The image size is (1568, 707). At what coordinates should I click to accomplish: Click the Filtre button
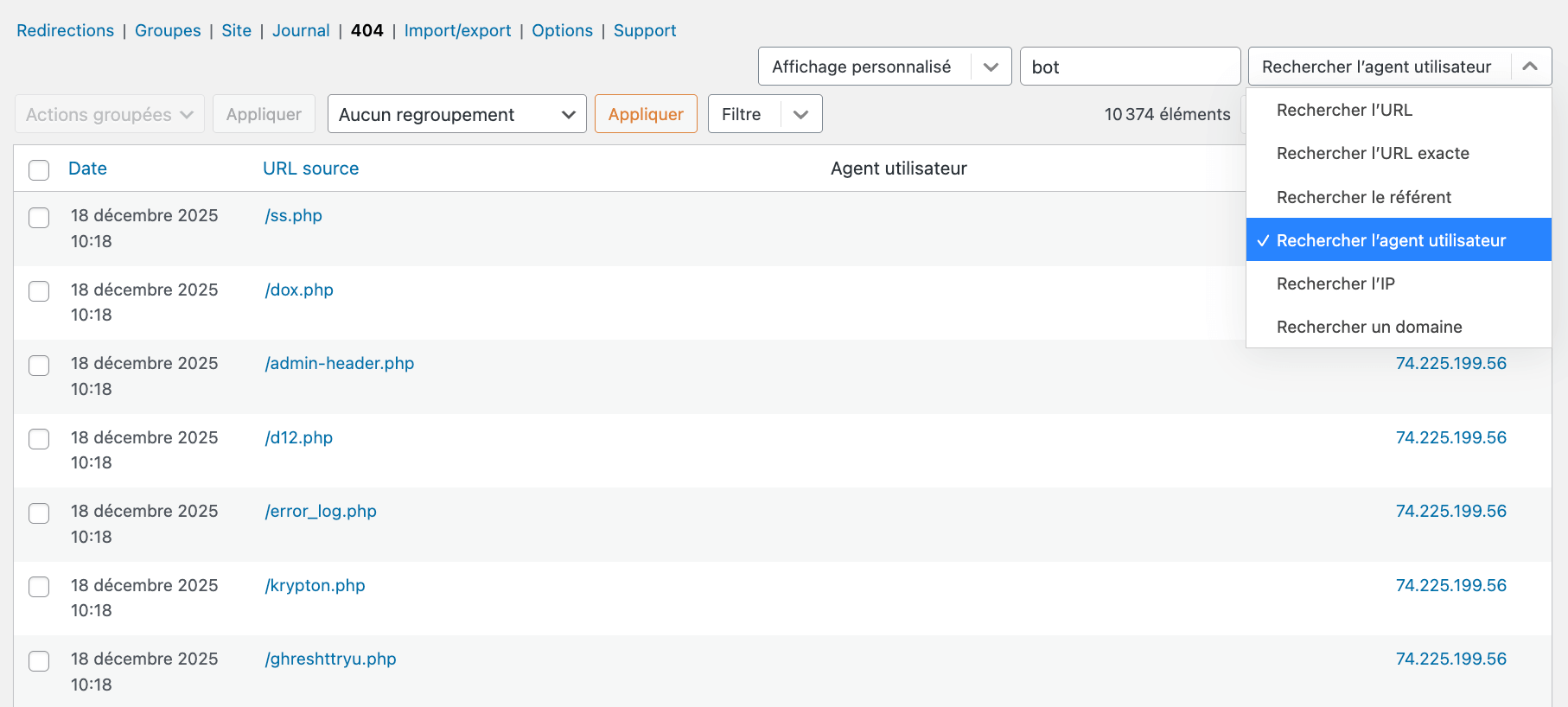click(x=743, y=114)
